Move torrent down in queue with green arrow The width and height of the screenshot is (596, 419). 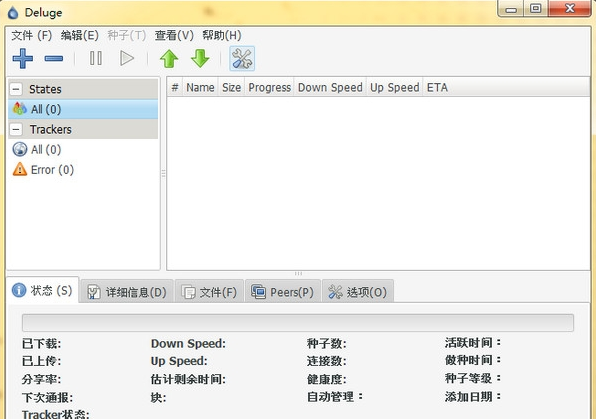pyautogui.click(x=200, y=59)
